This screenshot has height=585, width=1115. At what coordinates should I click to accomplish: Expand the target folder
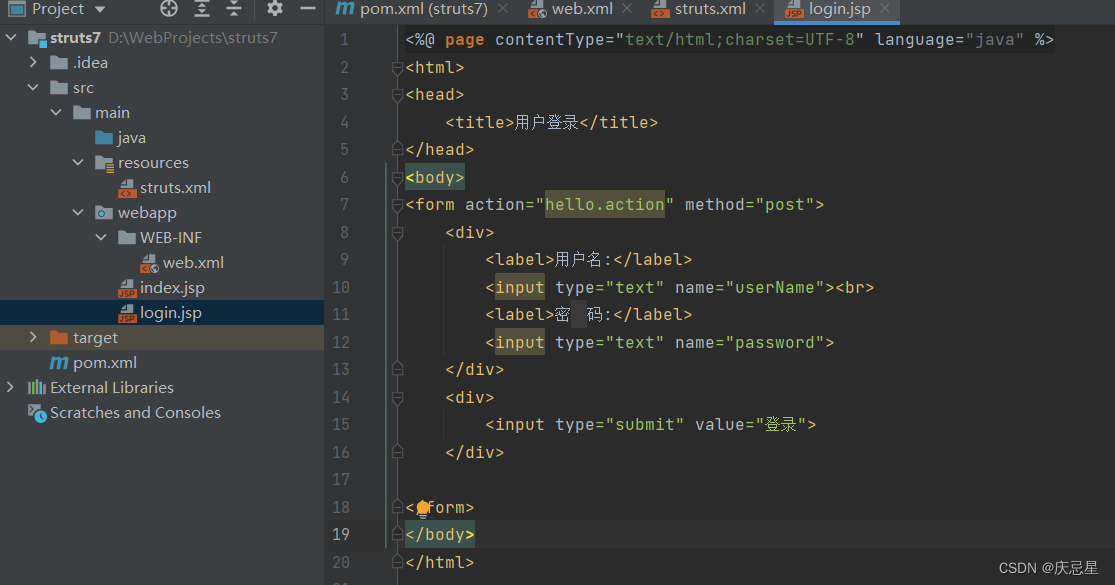[33, 337]
